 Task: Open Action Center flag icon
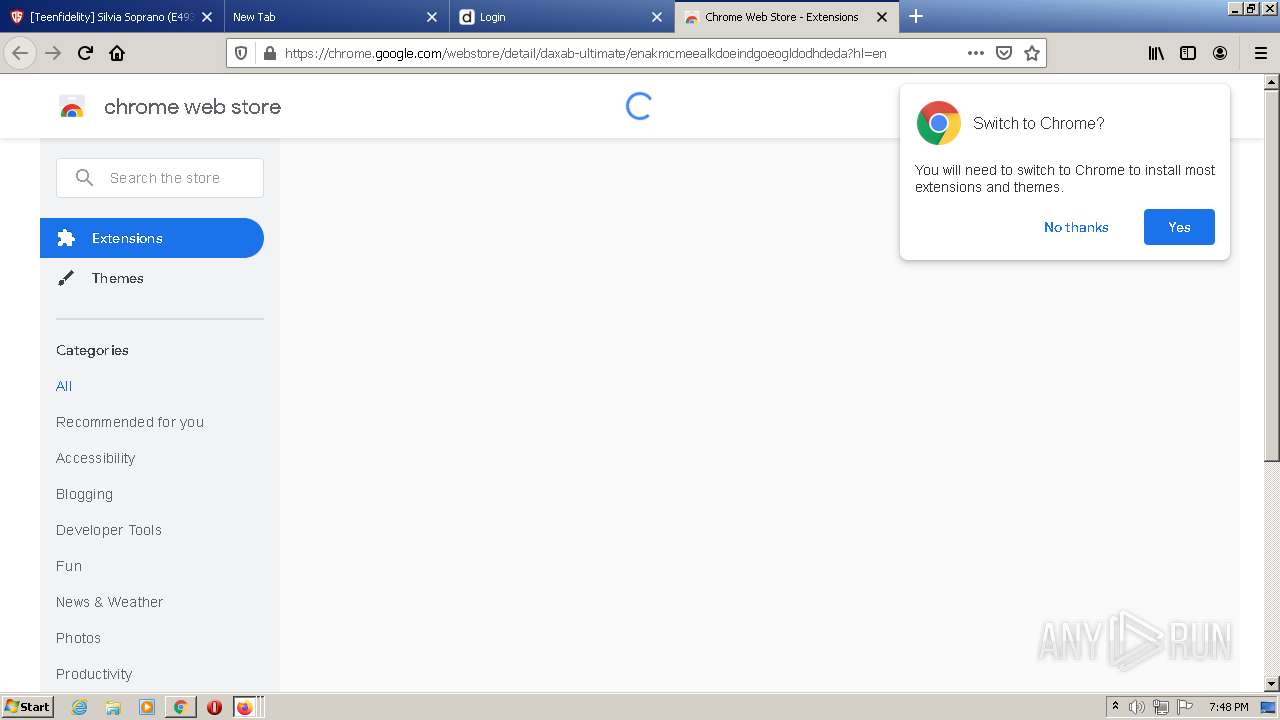point(1185,707)
